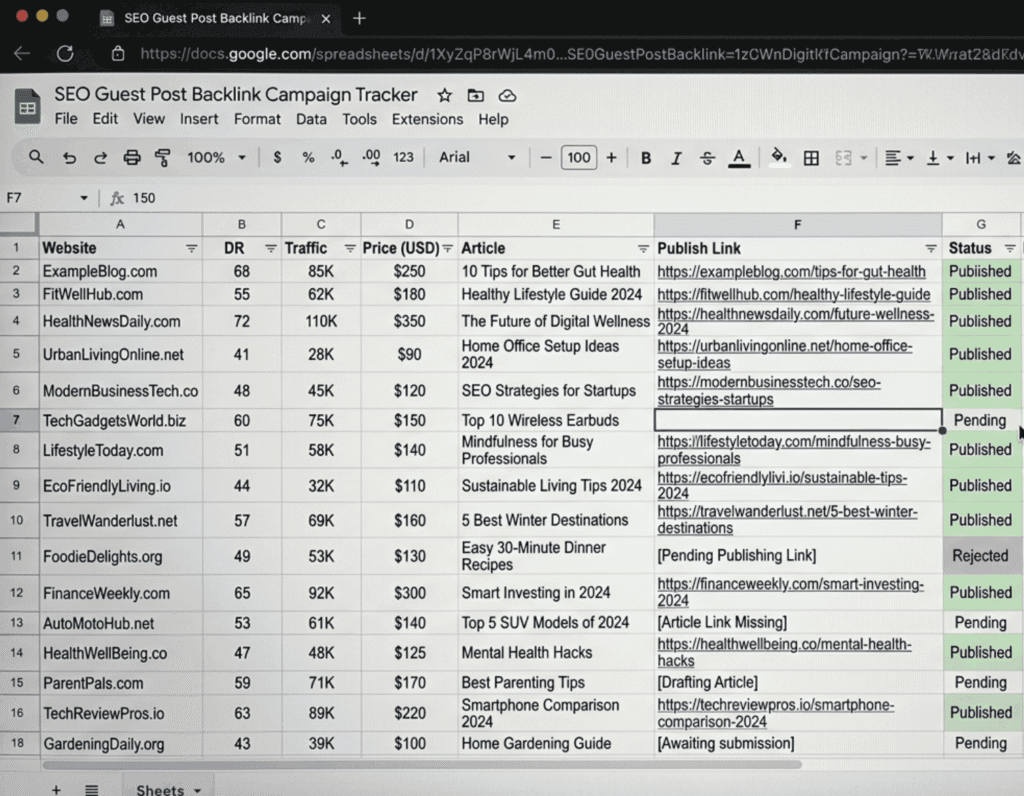Open the exampleblog.com tips-for-gut-health link
This screenshot has height=796, width=1024.
[791, 271]
